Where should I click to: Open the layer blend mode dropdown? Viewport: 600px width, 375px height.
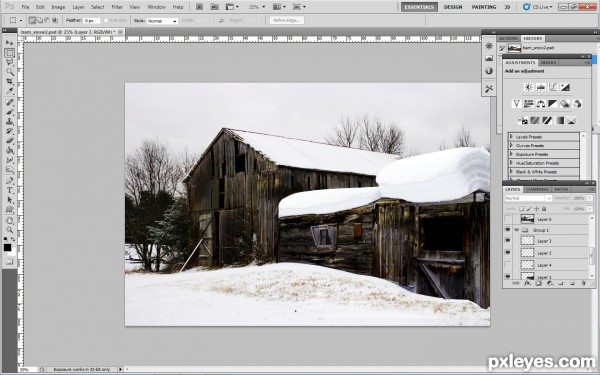(528, 198)
